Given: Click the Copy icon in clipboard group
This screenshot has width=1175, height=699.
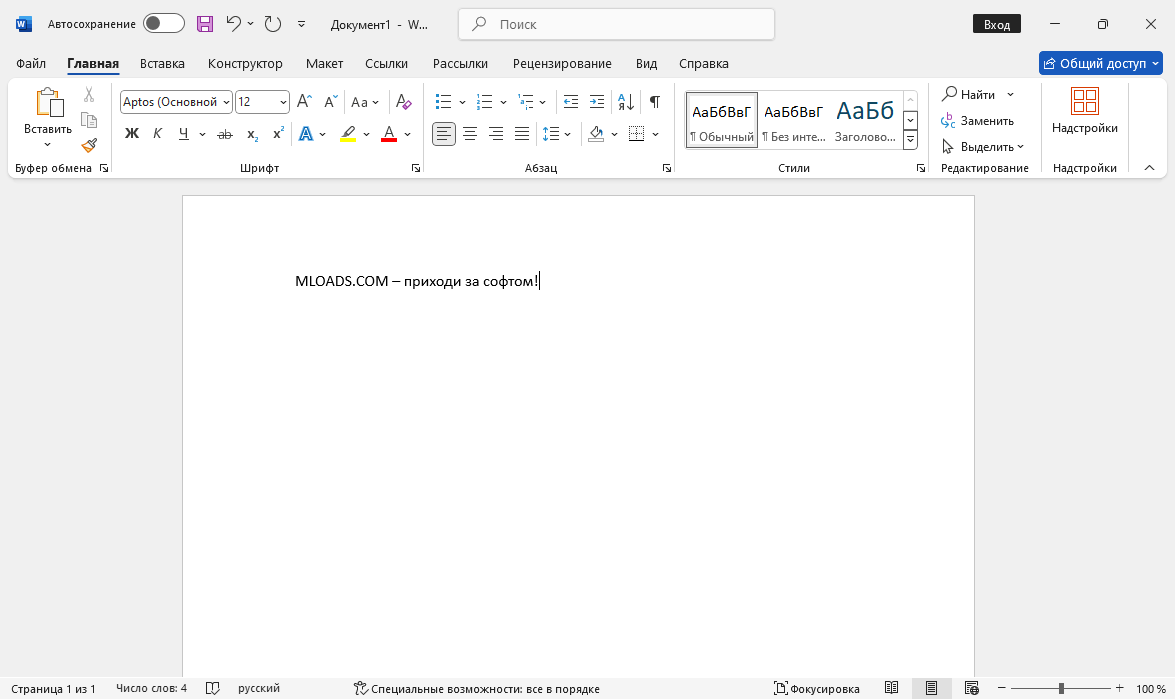Looking at the screenshot, I should click(89, 120).
